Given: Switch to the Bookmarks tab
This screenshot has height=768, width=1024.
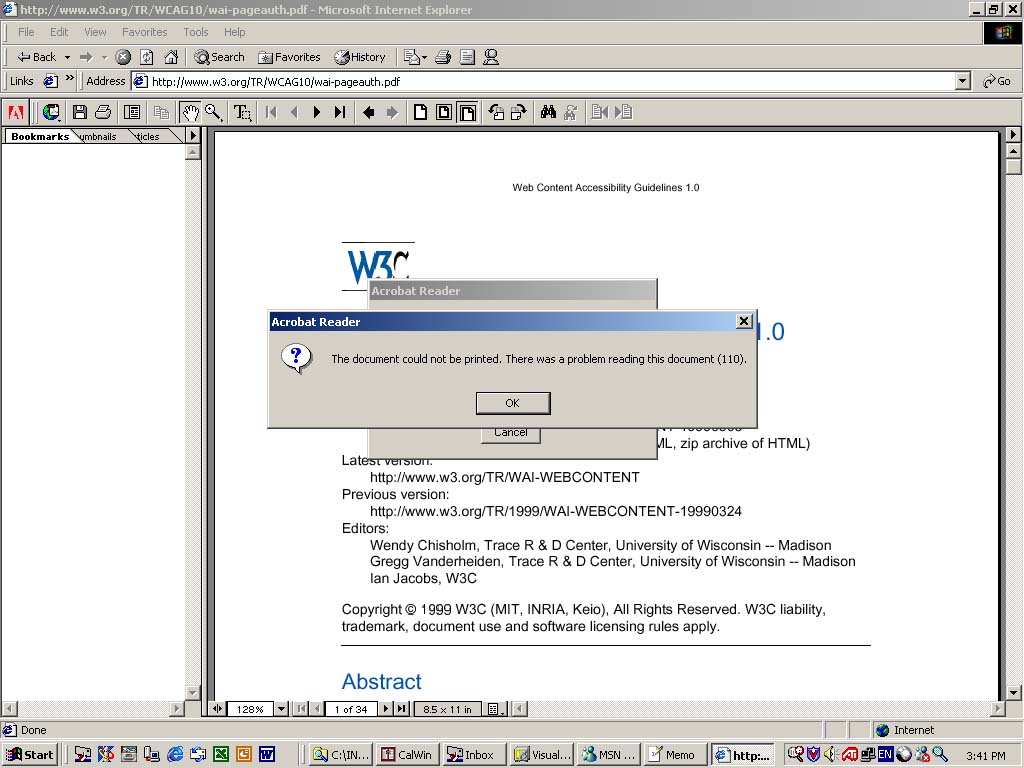Looking at the screenshot, I should [x=40, y=136].
